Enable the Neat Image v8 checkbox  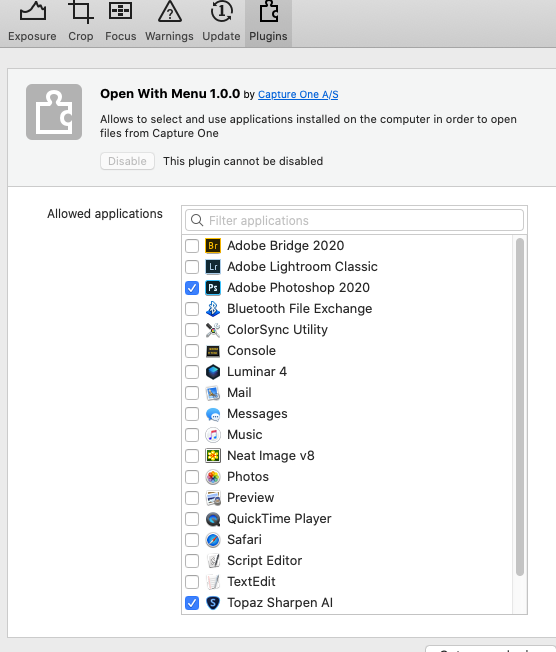(192, 456)
